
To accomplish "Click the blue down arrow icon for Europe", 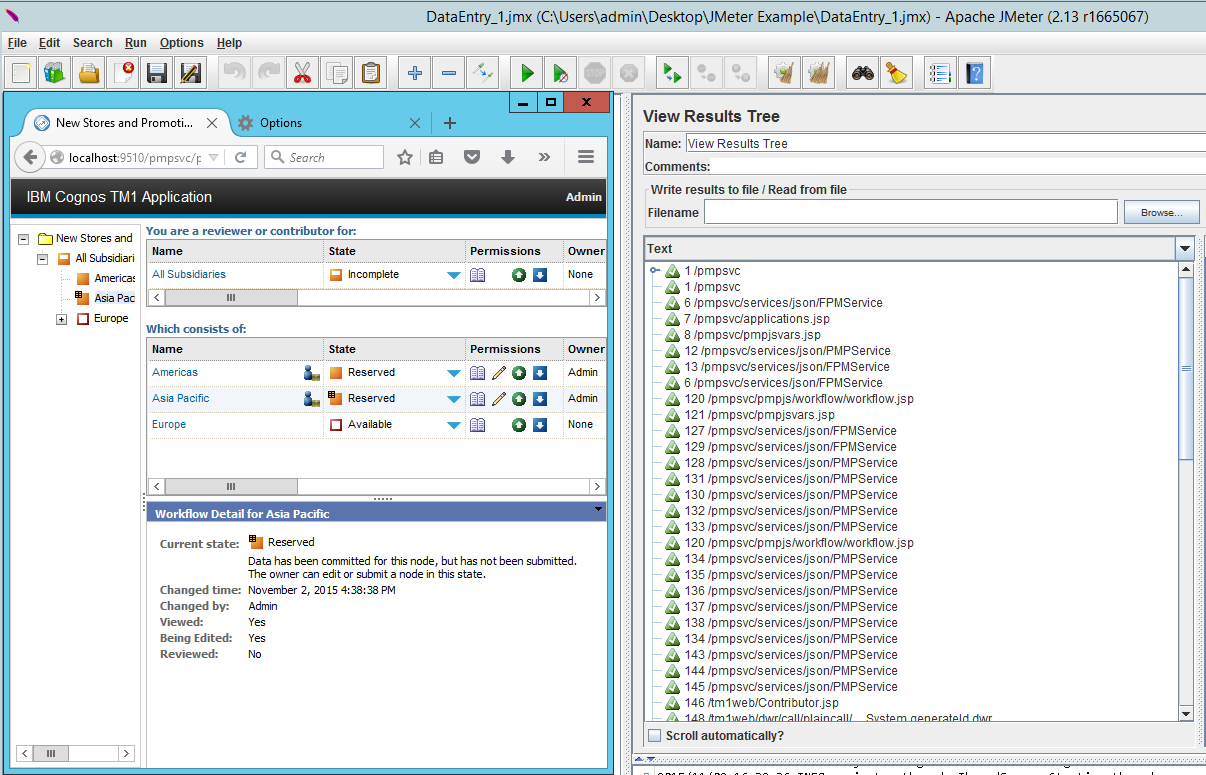I will coord(540,425).
